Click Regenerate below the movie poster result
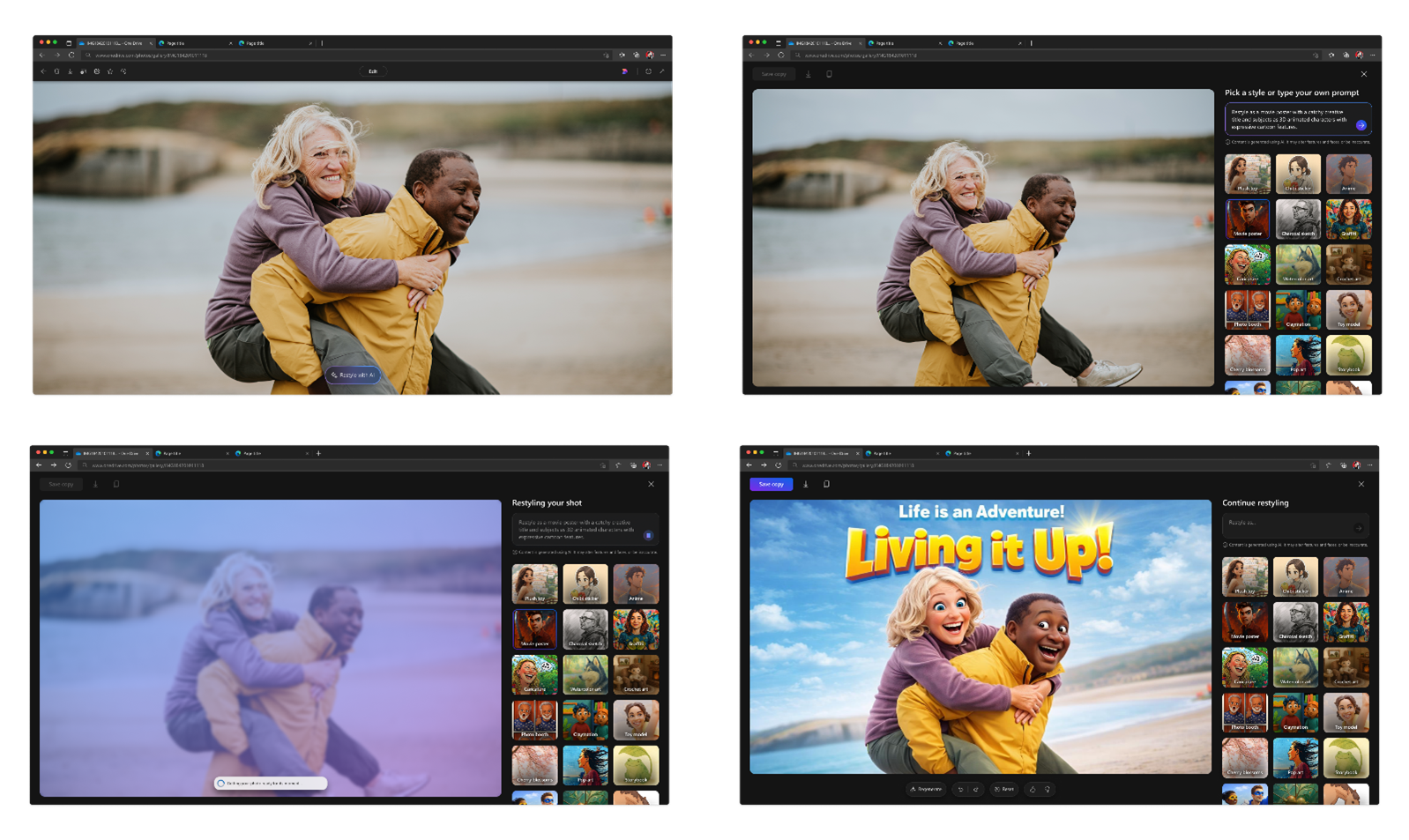Image resolution: width=1409 pixels, height=840 pixels. pos(926,789)
